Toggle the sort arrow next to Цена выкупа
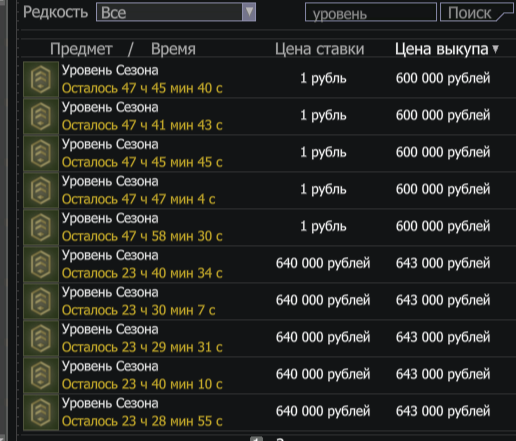Viewport: 516px width, 441px height. [x=495, y=49]
